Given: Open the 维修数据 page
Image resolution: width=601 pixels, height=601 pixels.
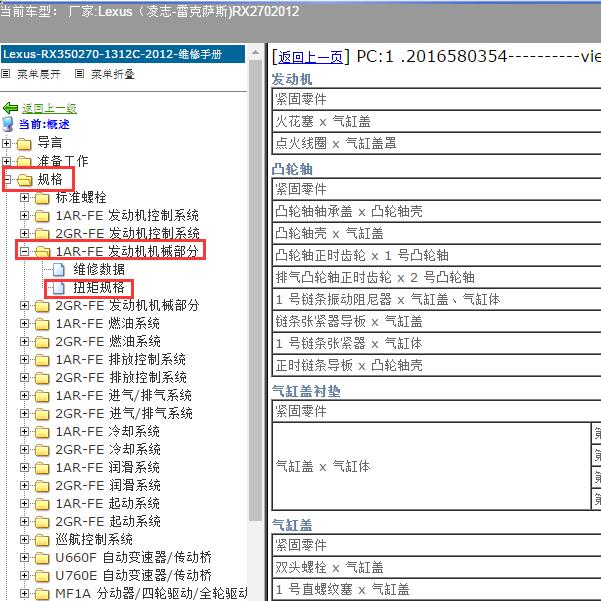Looking at the screenshot, I should [99, 269].
